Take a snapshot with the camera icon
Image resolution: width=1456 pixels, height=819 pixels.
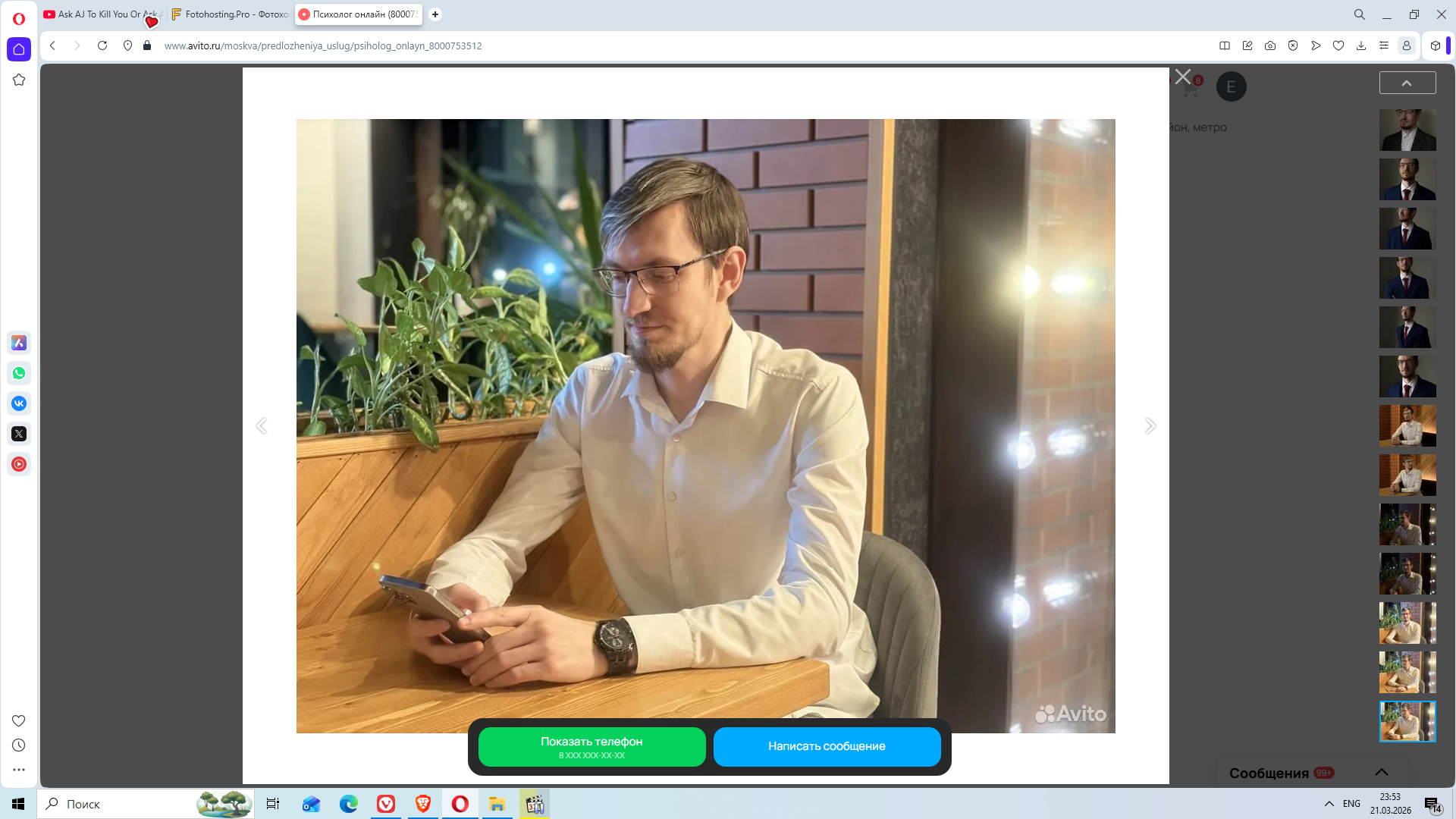pos(1270,45)
